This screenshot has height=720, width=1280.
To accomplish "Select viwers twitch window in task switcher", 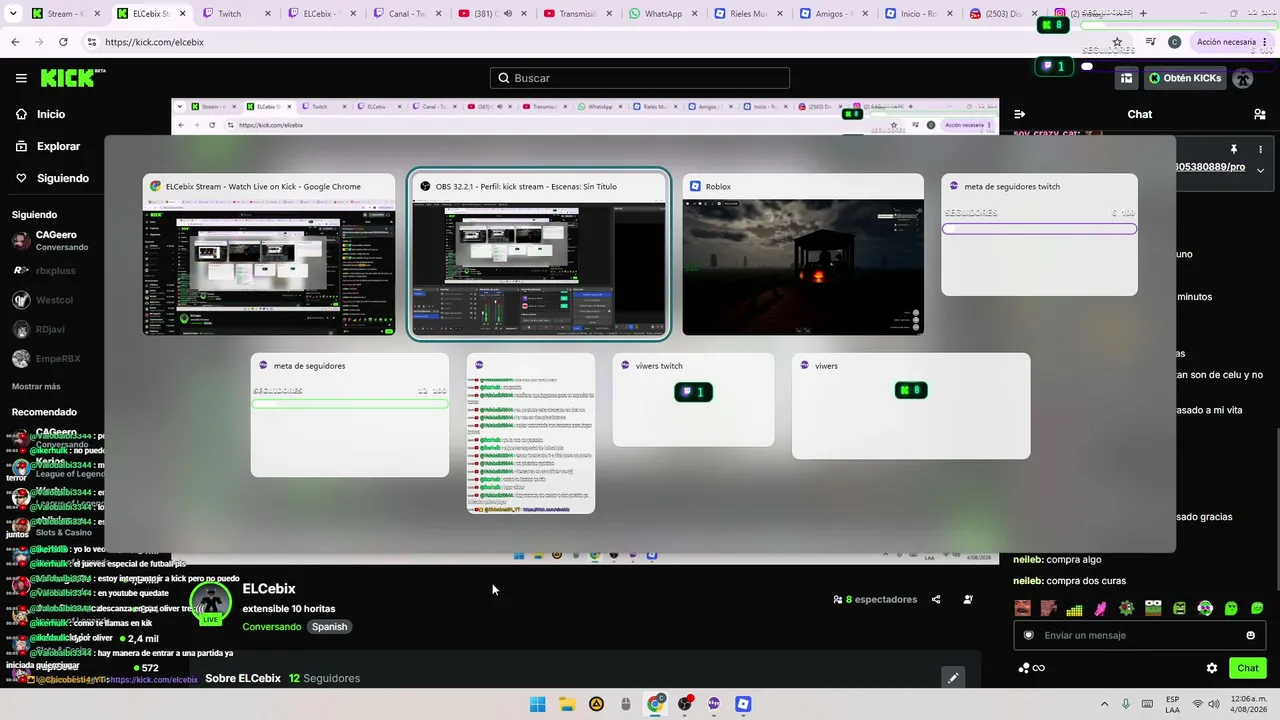I will [x=693, y=400].
